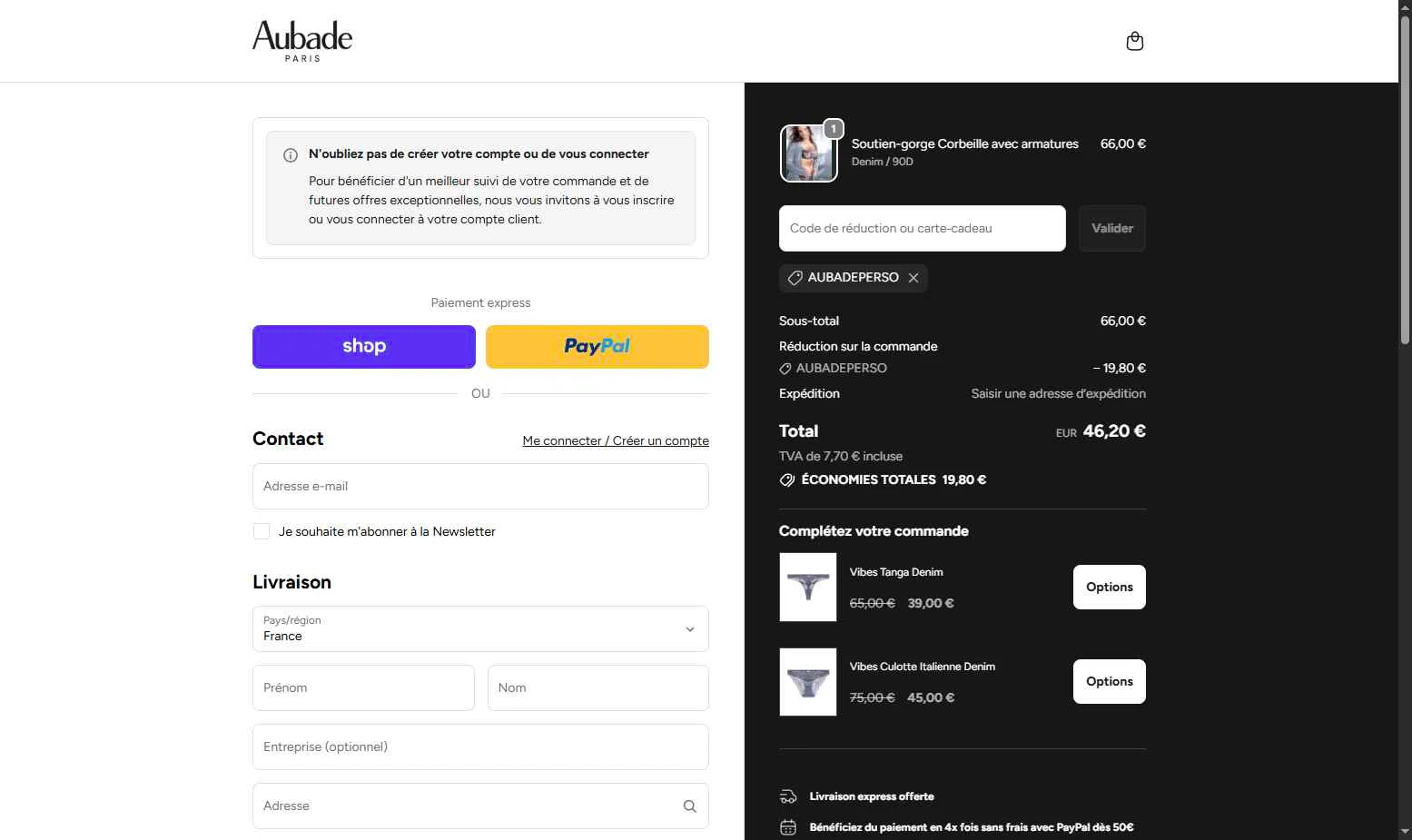Click the calendar icon for 4x payment

click(x=788, y=827)
